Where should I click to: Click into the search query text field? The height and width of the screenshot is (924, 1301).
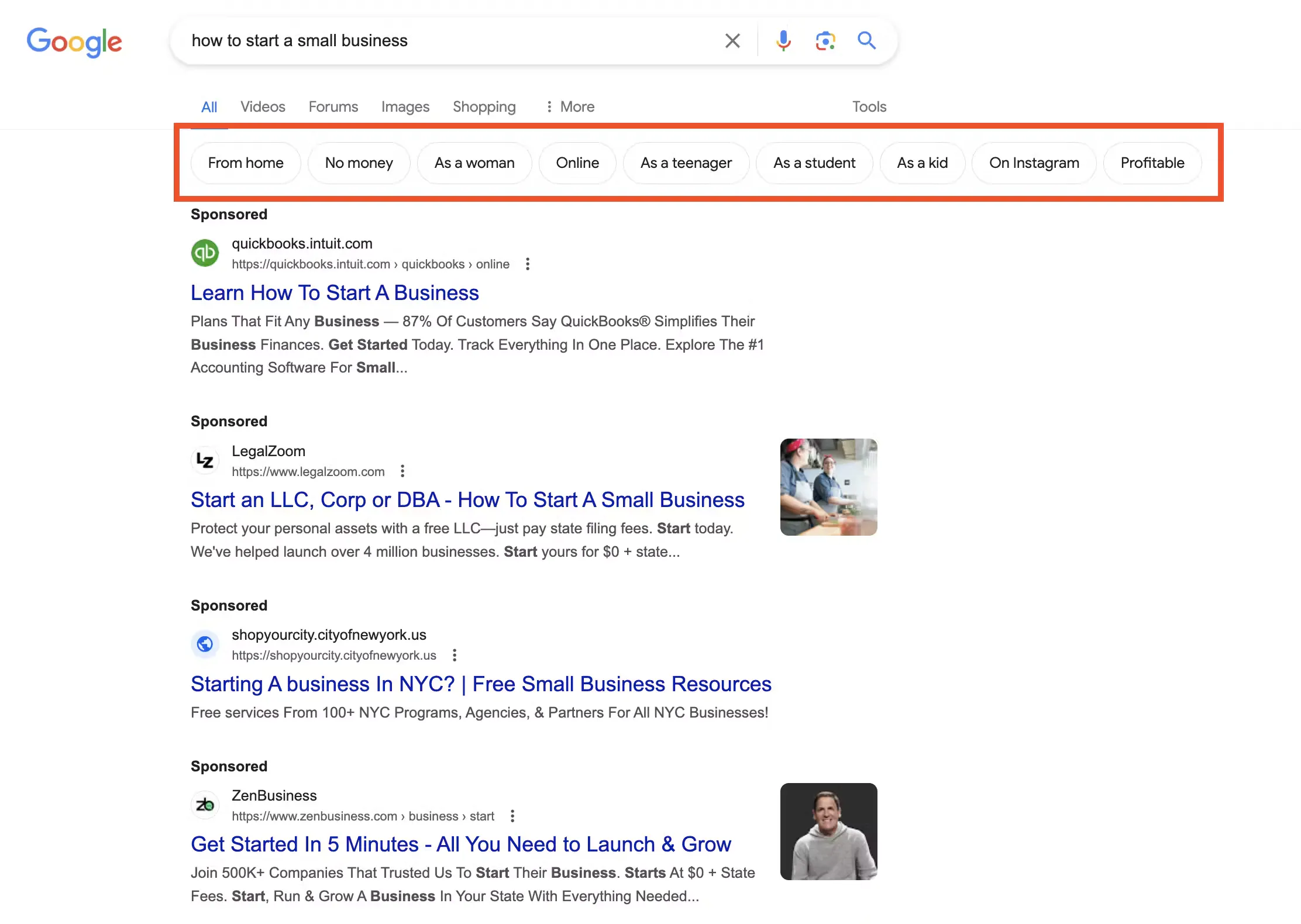pos(445,41)
